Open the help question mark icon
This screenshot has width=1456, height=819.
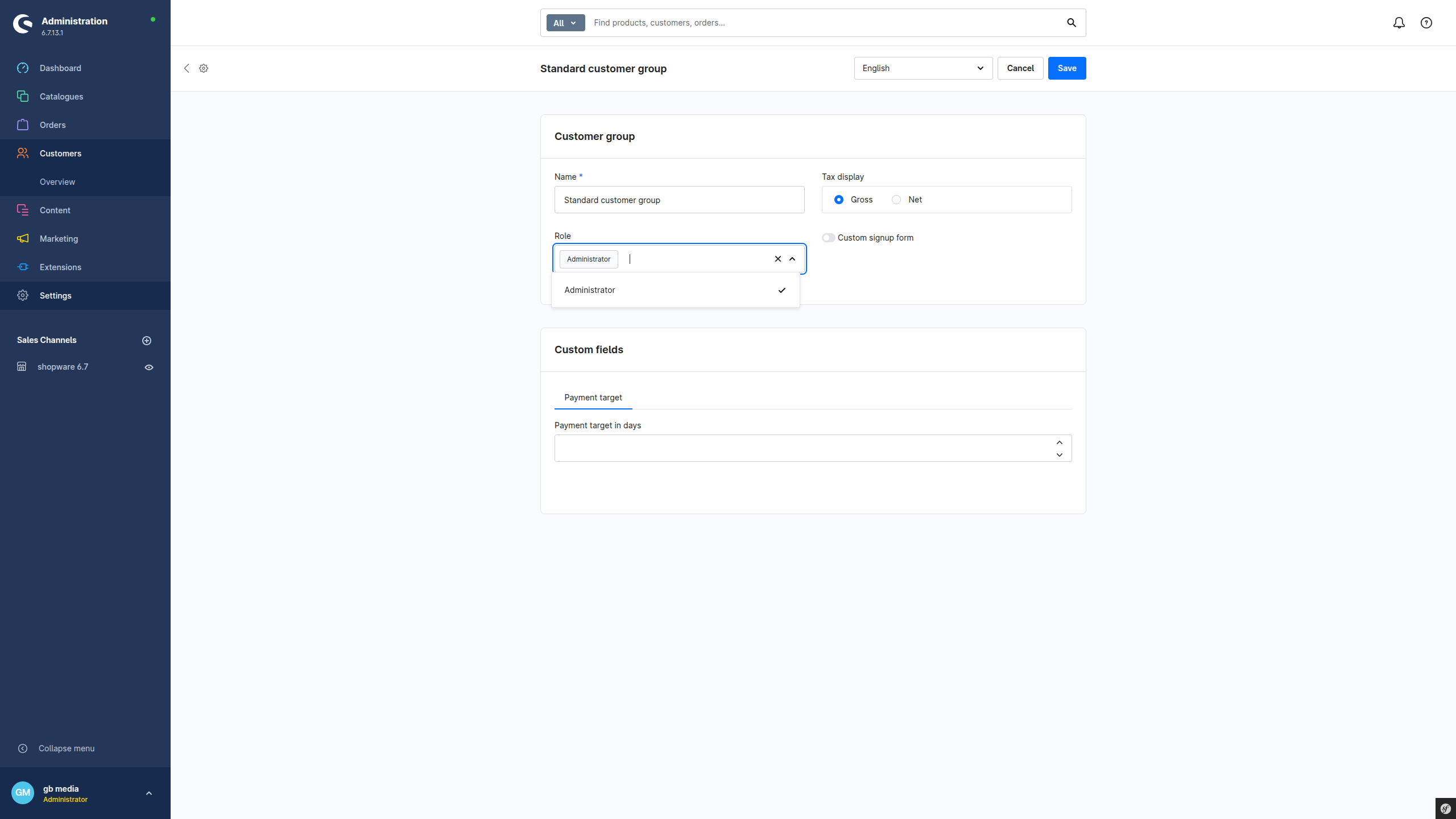1426,23
